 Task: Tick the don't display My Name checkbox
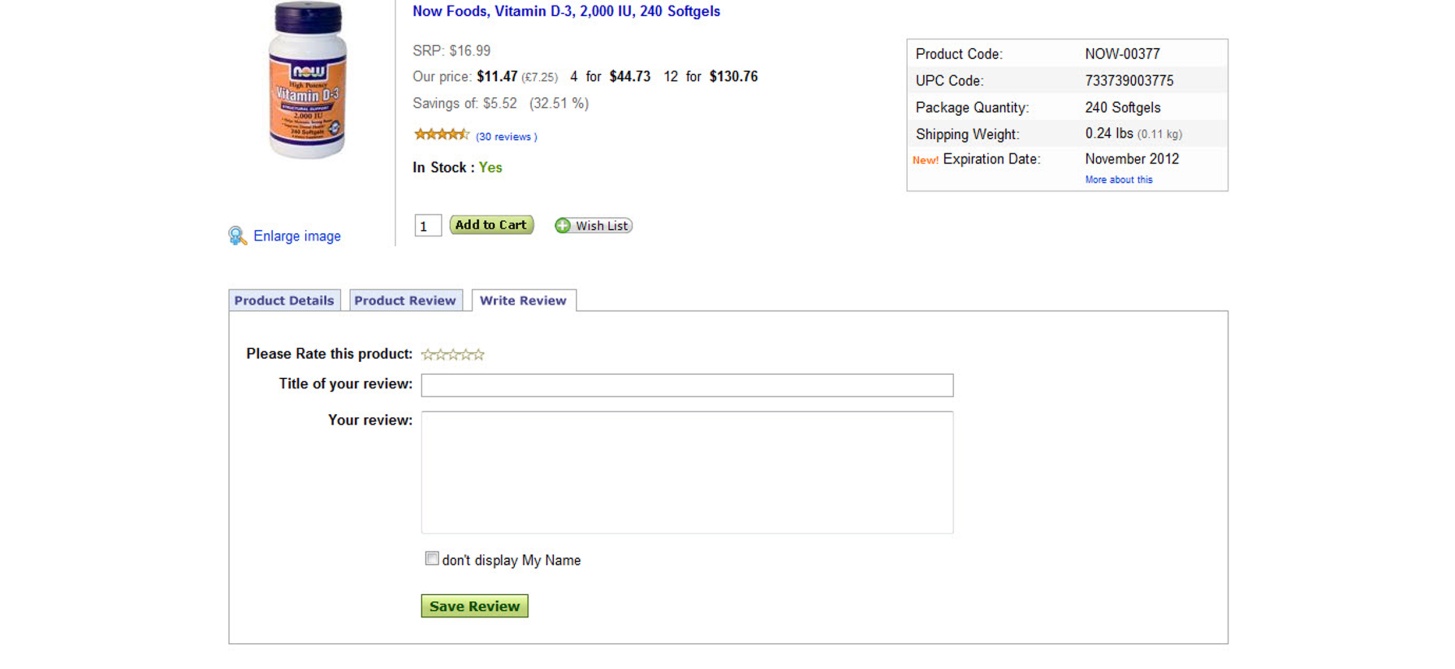(x=432, y=559)
